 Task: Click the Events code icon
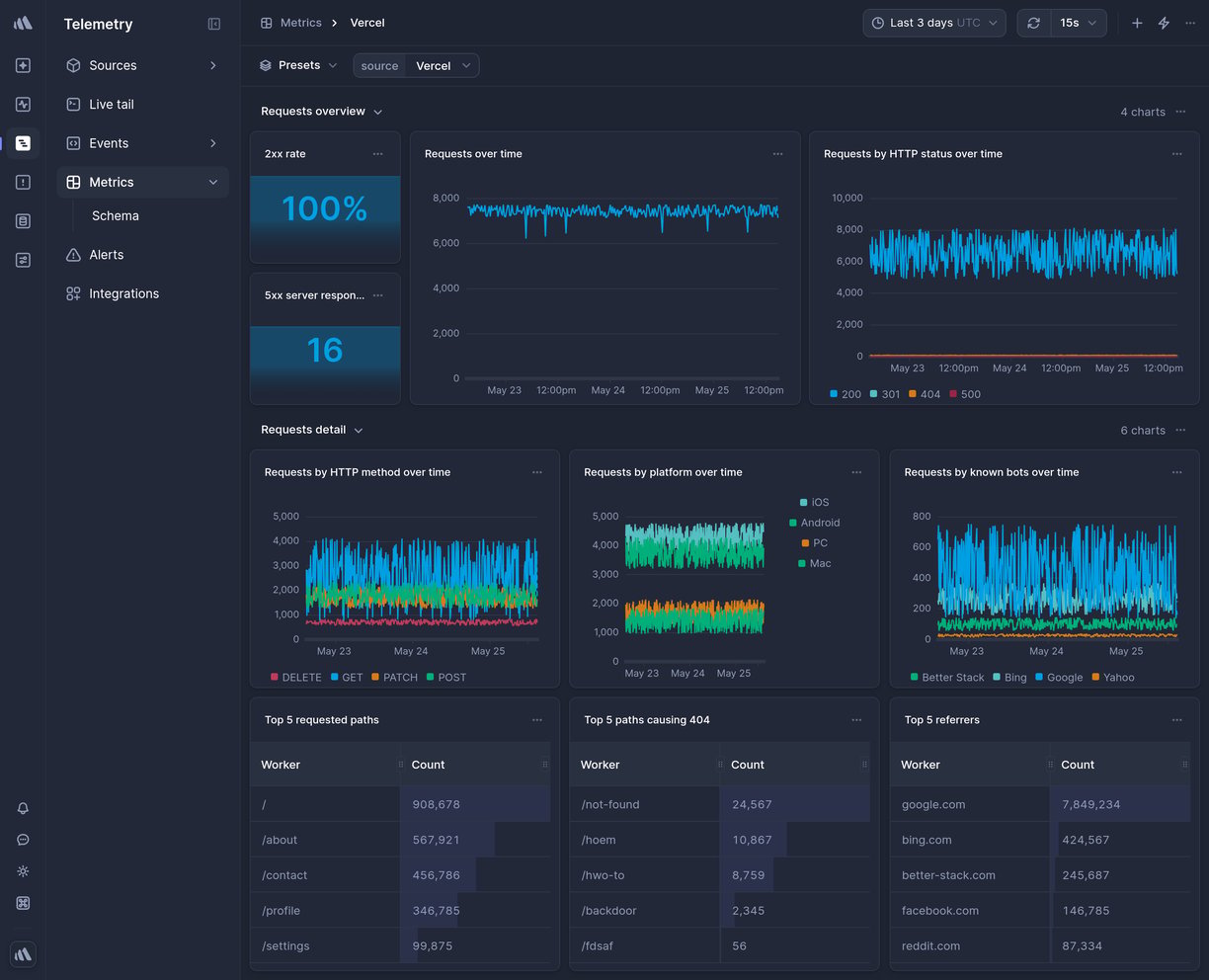coord(73,143)
